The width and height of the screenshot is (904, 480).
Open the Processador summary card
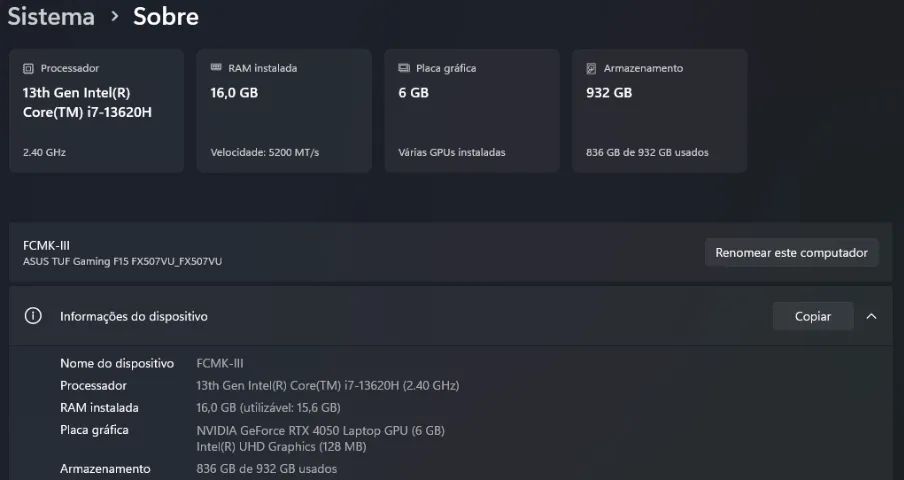96,111
